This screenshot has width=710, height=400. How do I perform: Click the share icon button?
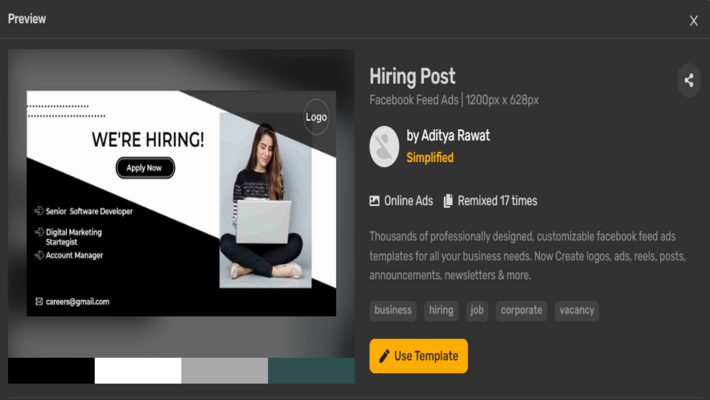point(689,80)
